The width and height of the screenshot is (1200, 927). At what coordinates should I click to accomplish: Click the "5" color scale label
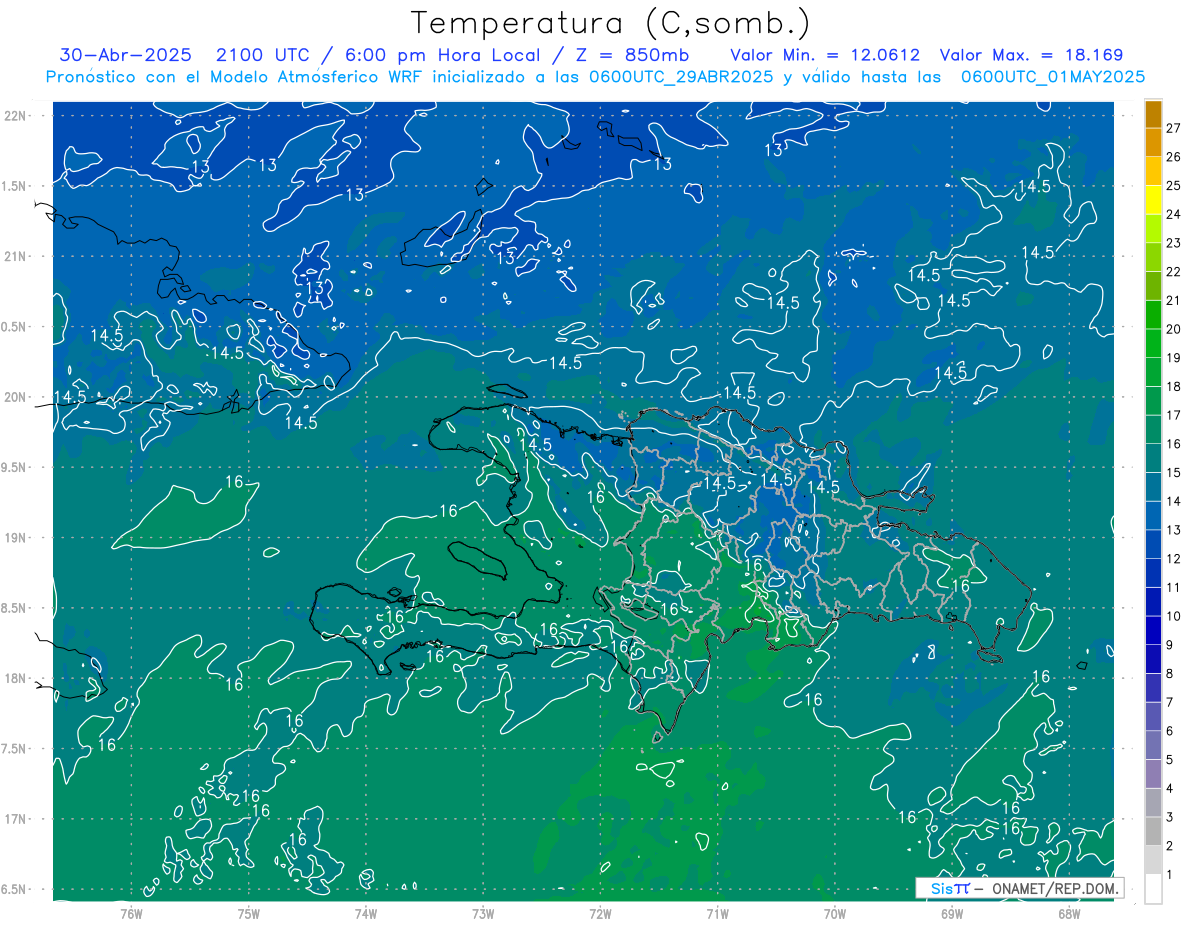click(1169, 760)
